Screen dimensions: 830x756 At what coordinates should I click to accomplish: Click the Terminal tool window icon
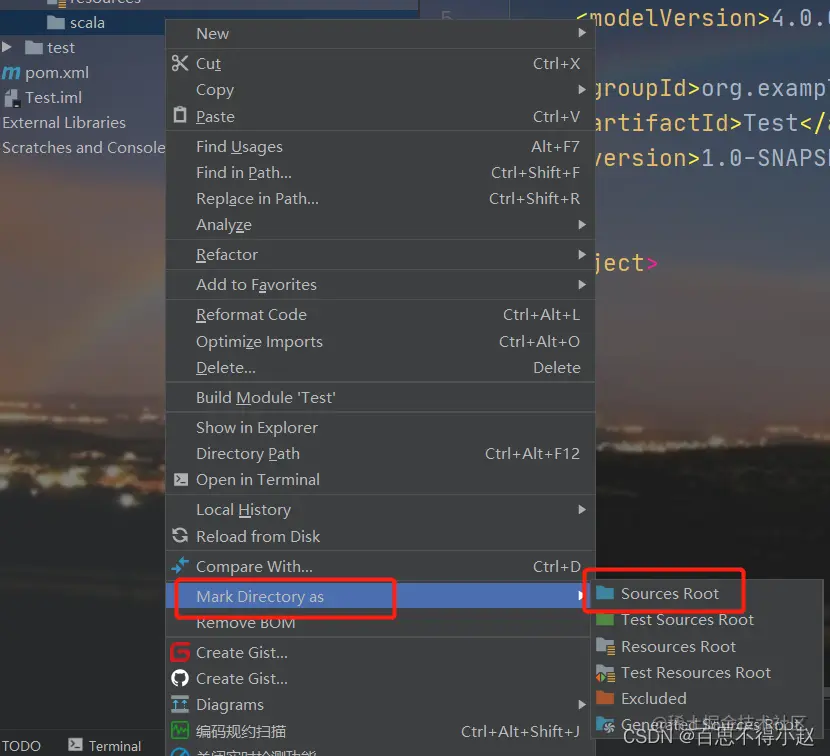[x=75, y=745]
